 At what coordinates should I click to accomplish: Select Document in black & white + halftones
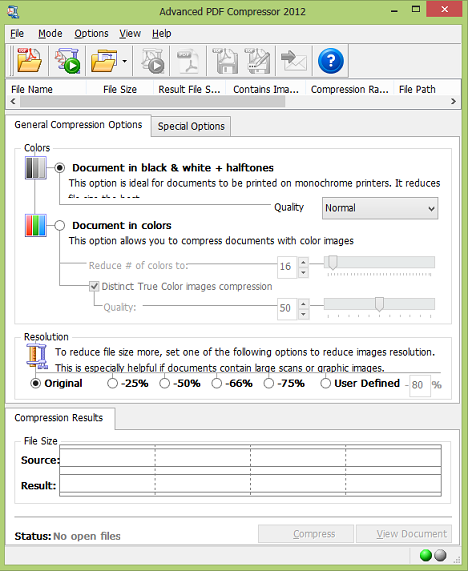60,168
